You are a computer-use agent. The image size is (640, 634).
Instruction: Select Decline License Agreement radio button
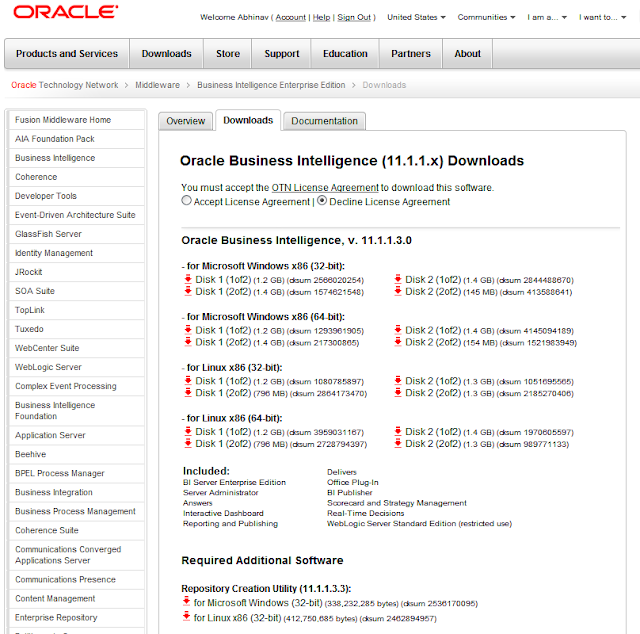click(322, 200)
